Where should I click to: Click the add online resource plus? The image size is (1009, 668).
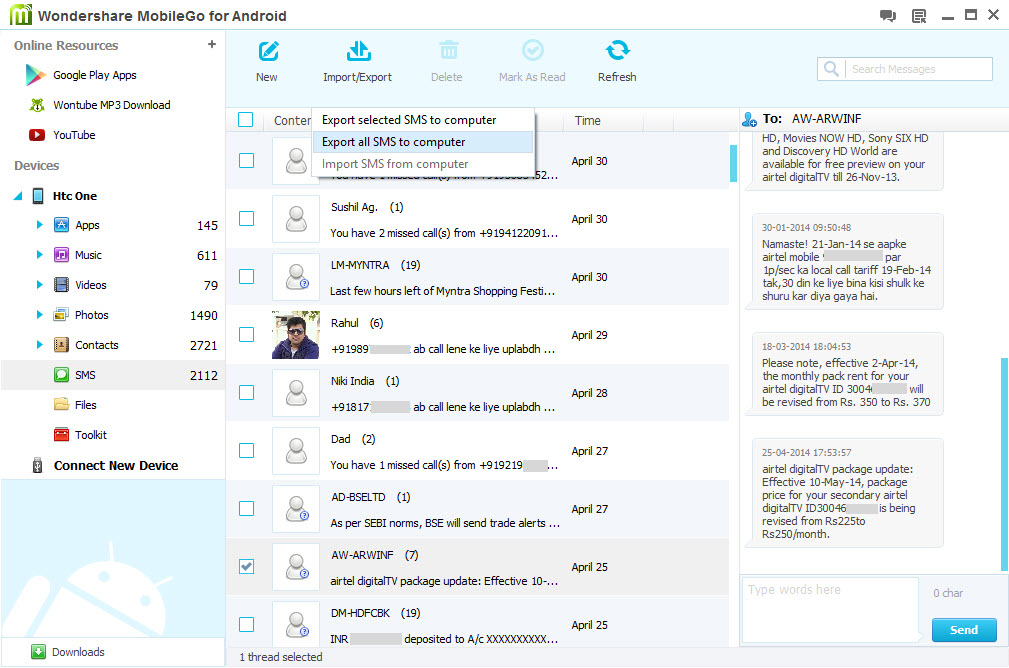[x=212, y=44]
